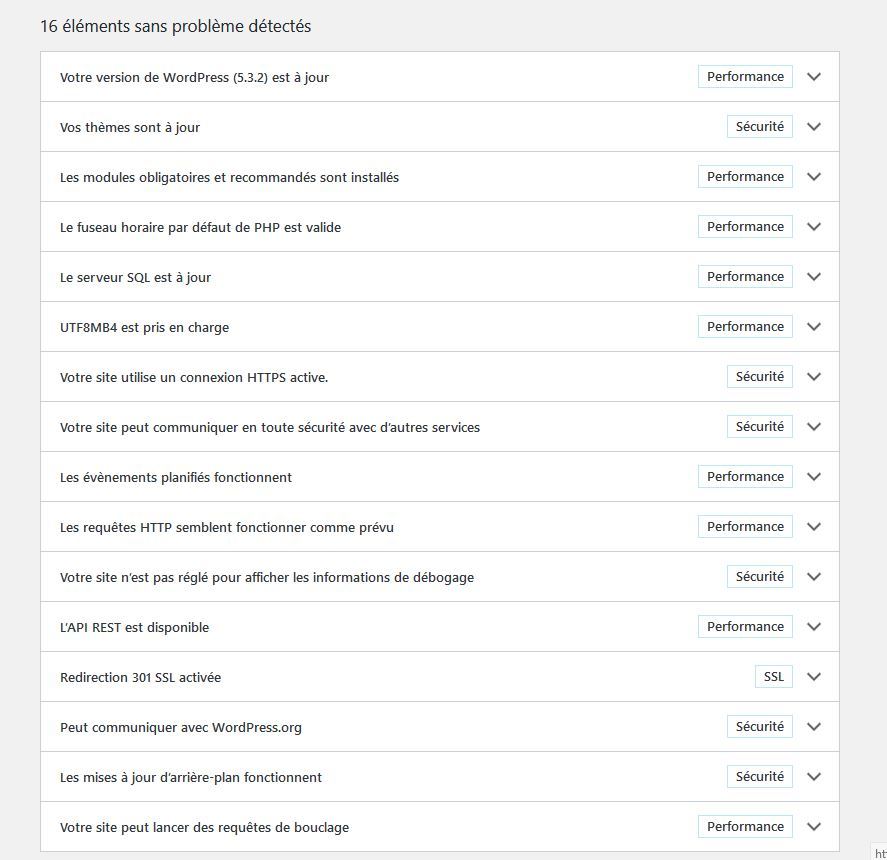Toggle the 'communiquer en toute sécurité' row arrow
This screenshot has height=860, width=887.
814,427
